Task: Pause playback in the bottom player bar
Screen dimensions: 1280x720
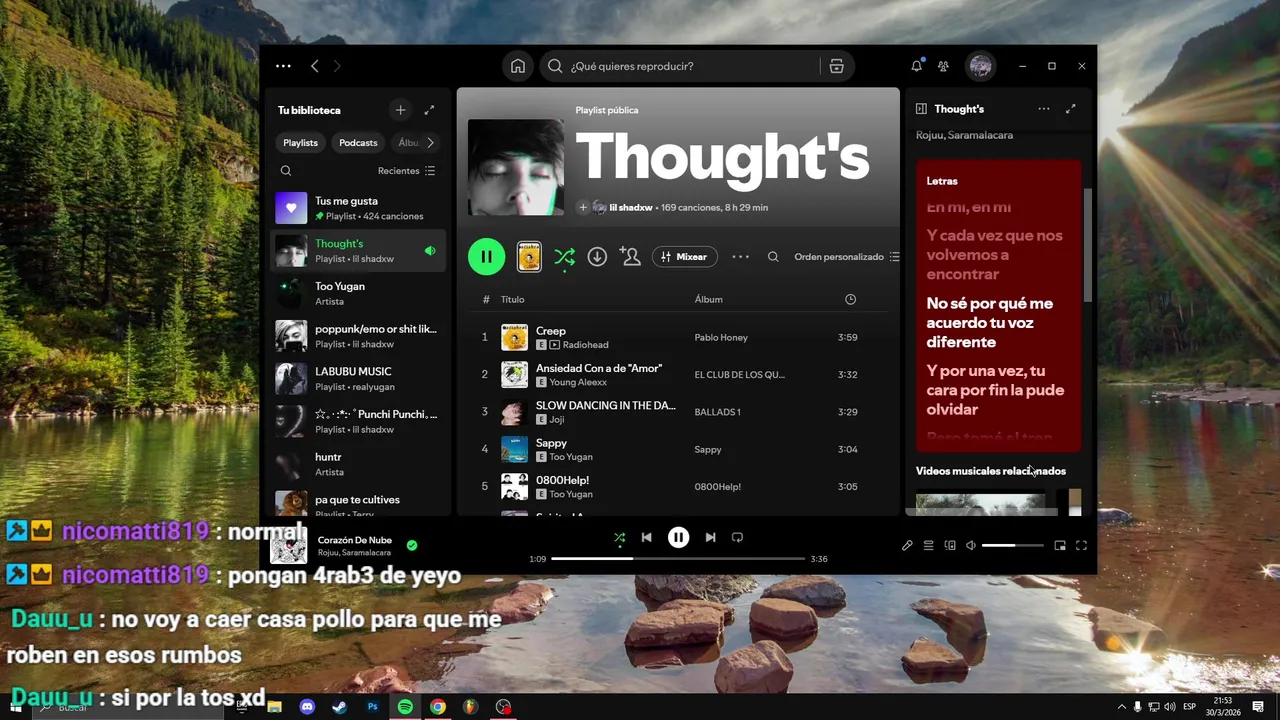Action: coord(678,537)
